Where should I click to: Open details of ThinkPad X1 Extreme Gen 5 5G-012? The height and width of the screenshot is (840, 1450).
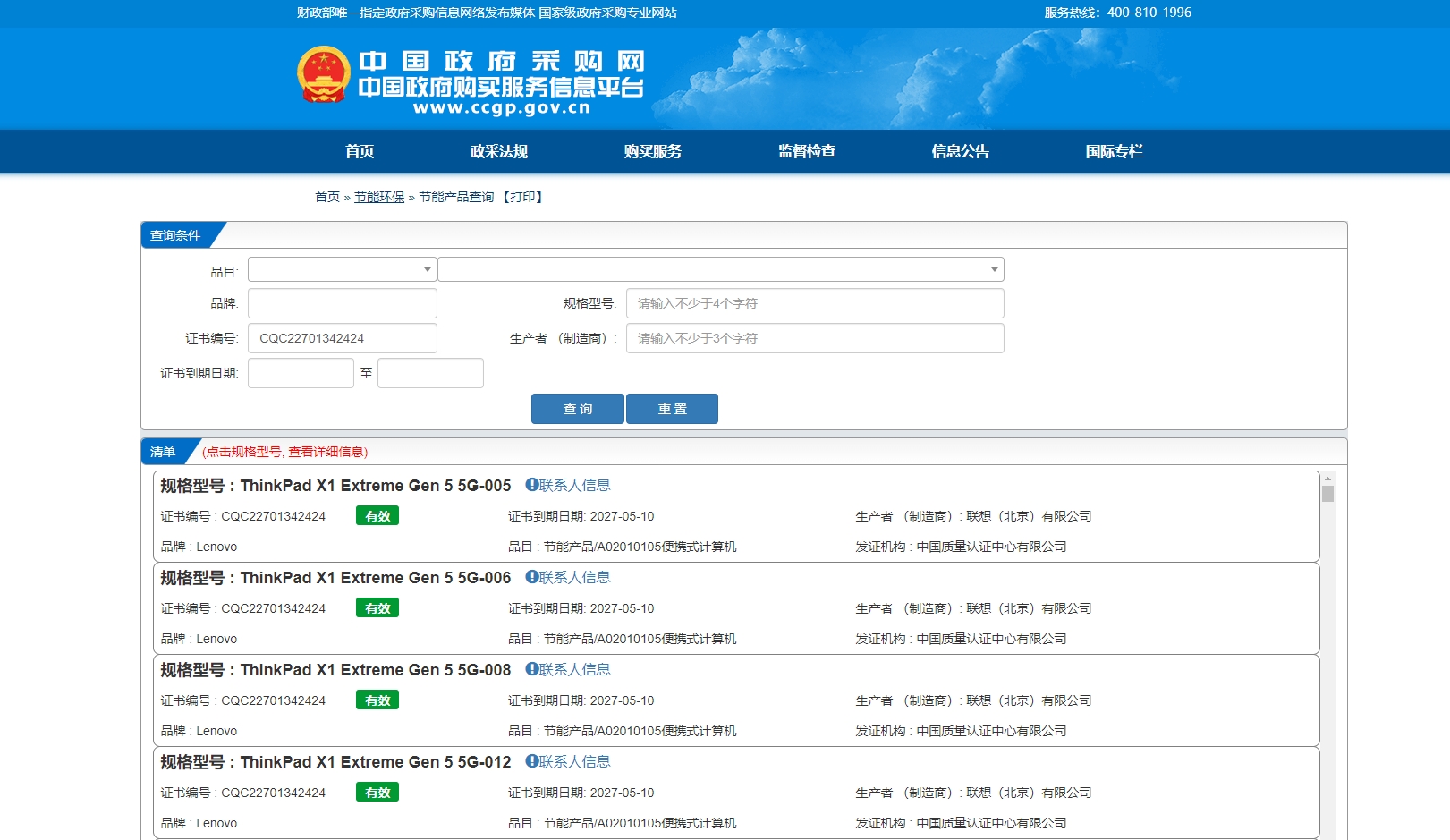376,762
